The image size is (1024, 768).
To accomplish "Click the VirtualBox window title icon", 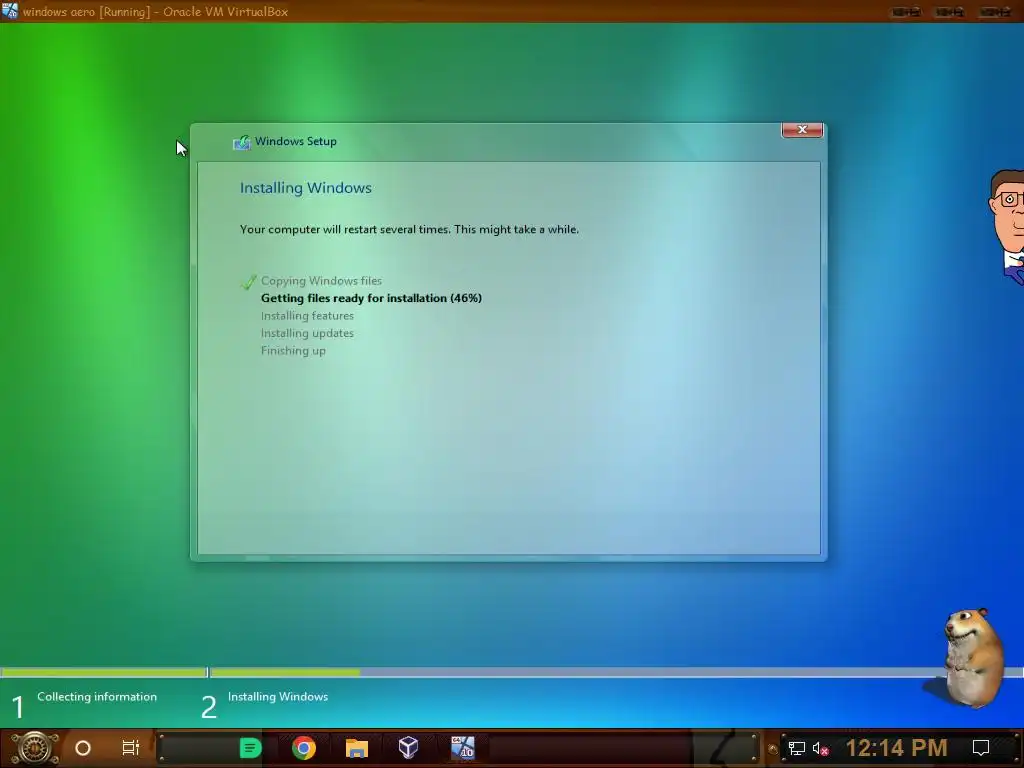I will 10,11.
